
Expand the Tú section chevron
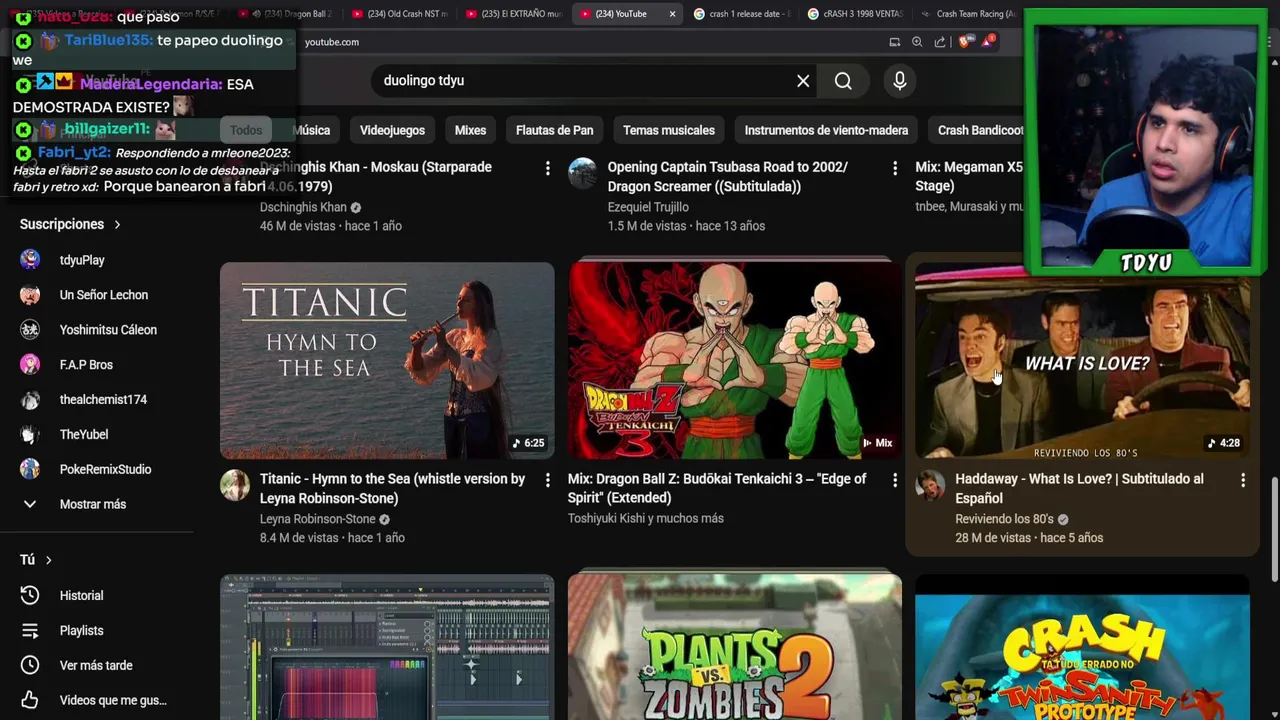click(48, 560)
